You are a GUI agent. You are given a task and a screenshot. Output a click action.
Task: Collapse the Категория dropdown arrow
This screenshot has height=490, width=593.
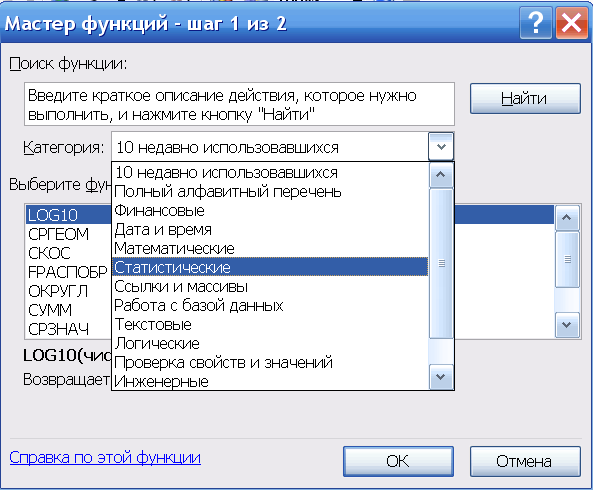tap(441, 147)
